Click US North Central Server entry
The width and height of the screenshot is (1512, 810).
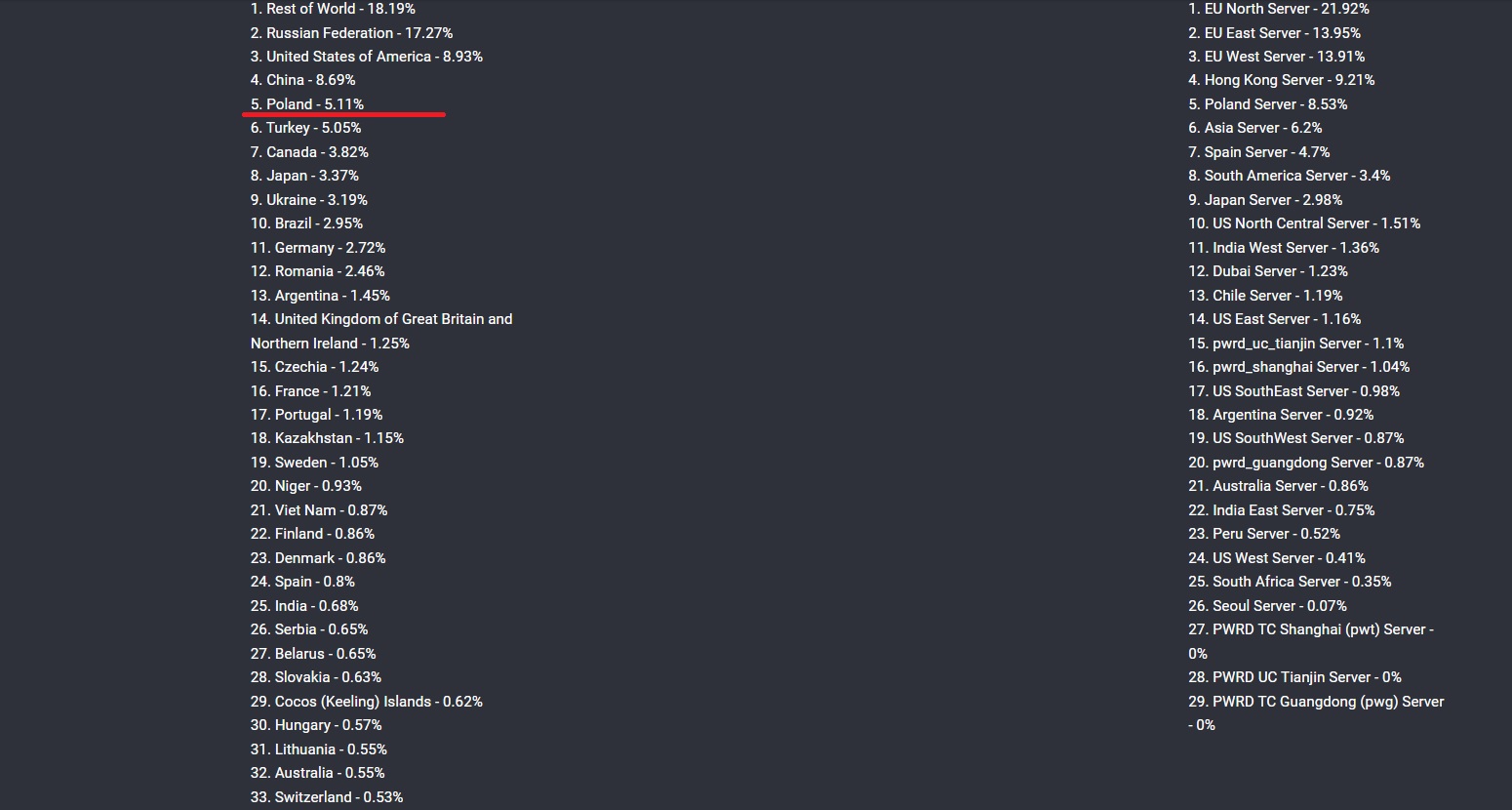[x=1304, y=223]
